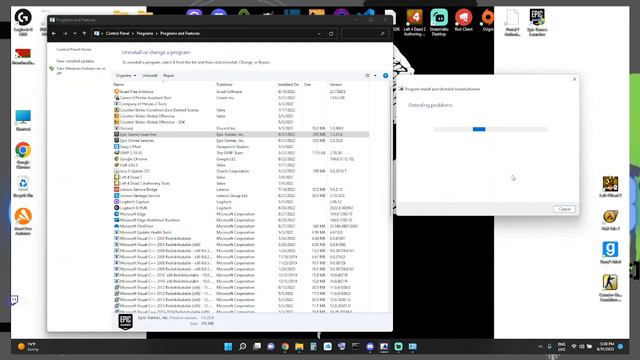Click the Programs and Features help icon
Viewport: 640px width, 360px height.
(x=385, y=76)
